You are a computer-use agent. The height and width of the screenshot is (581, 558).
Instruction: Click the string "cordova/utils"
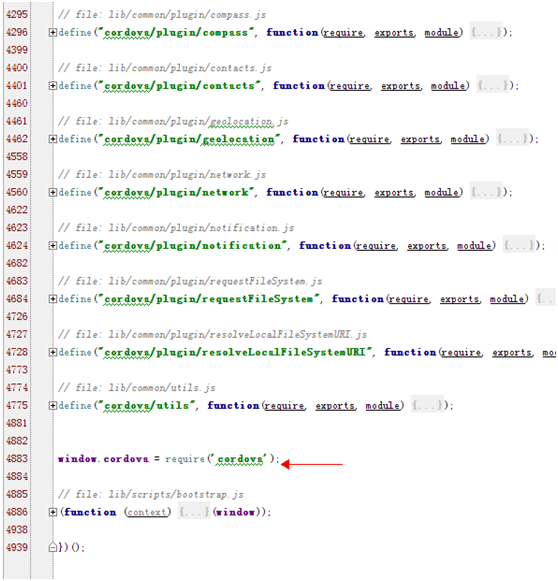(x=146, y=406)
